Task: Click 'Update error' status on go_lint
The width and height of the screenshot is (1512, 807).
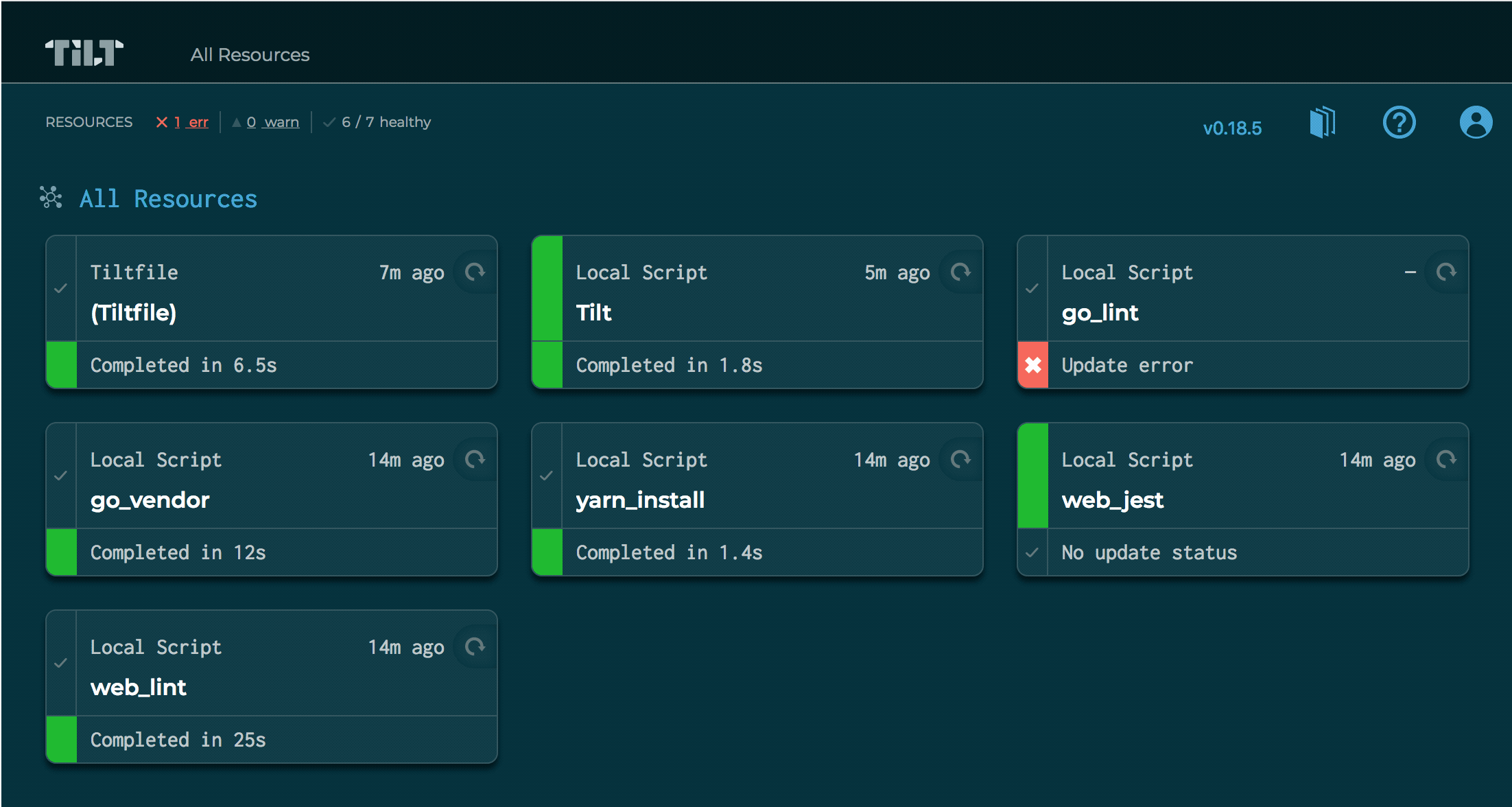Action: pos(1128,365)
